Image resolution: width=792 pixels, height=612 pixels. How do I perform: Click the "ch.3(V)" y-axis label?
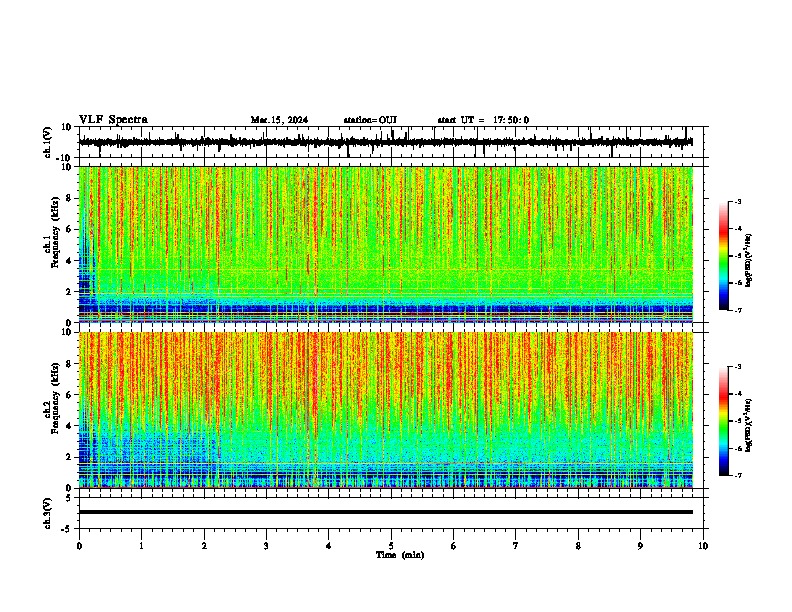pyautogui.click(x=48, y=514)
